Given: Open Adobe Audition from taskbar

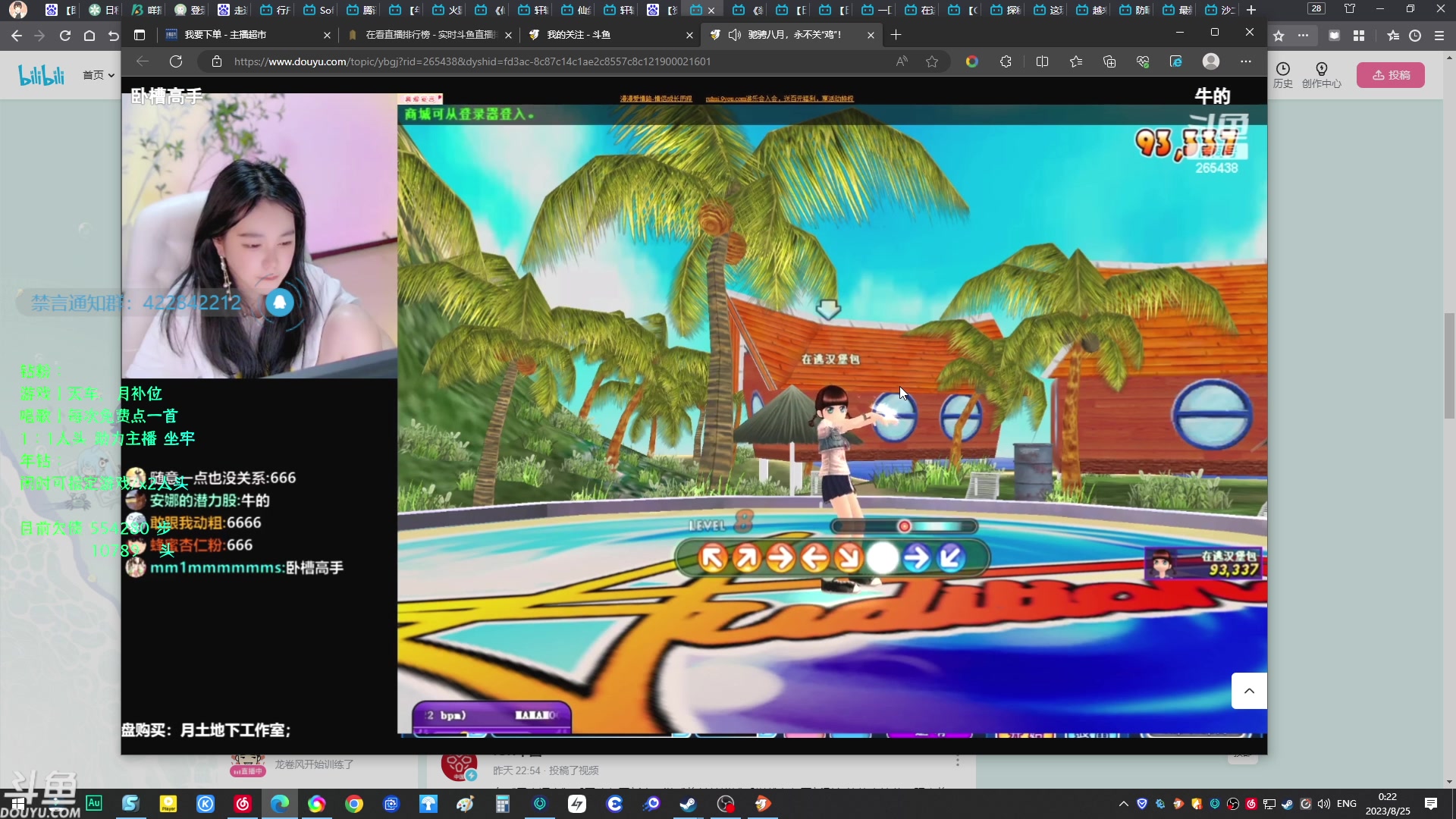Looking at the screenshot, I should point(94,803).
